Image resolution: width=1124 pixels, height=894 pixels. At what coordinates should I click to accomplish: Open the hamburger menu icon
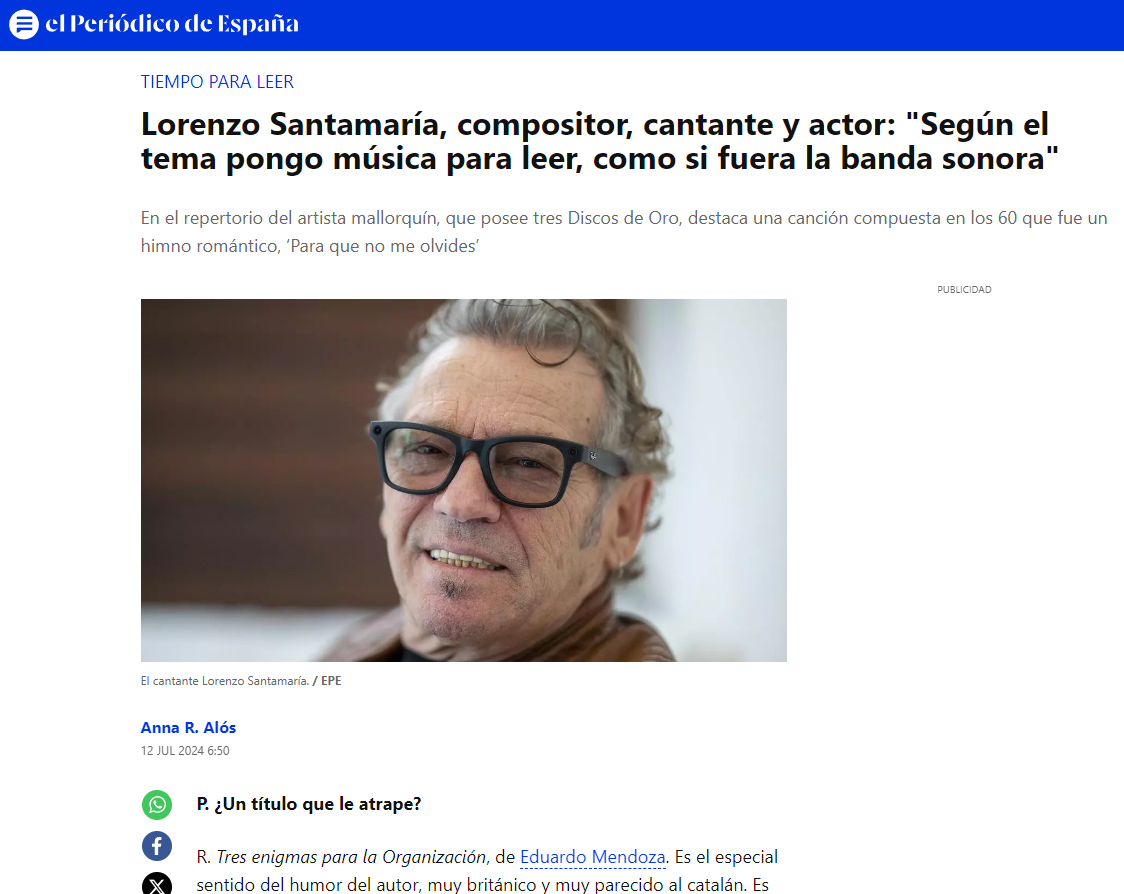[24, 24]
